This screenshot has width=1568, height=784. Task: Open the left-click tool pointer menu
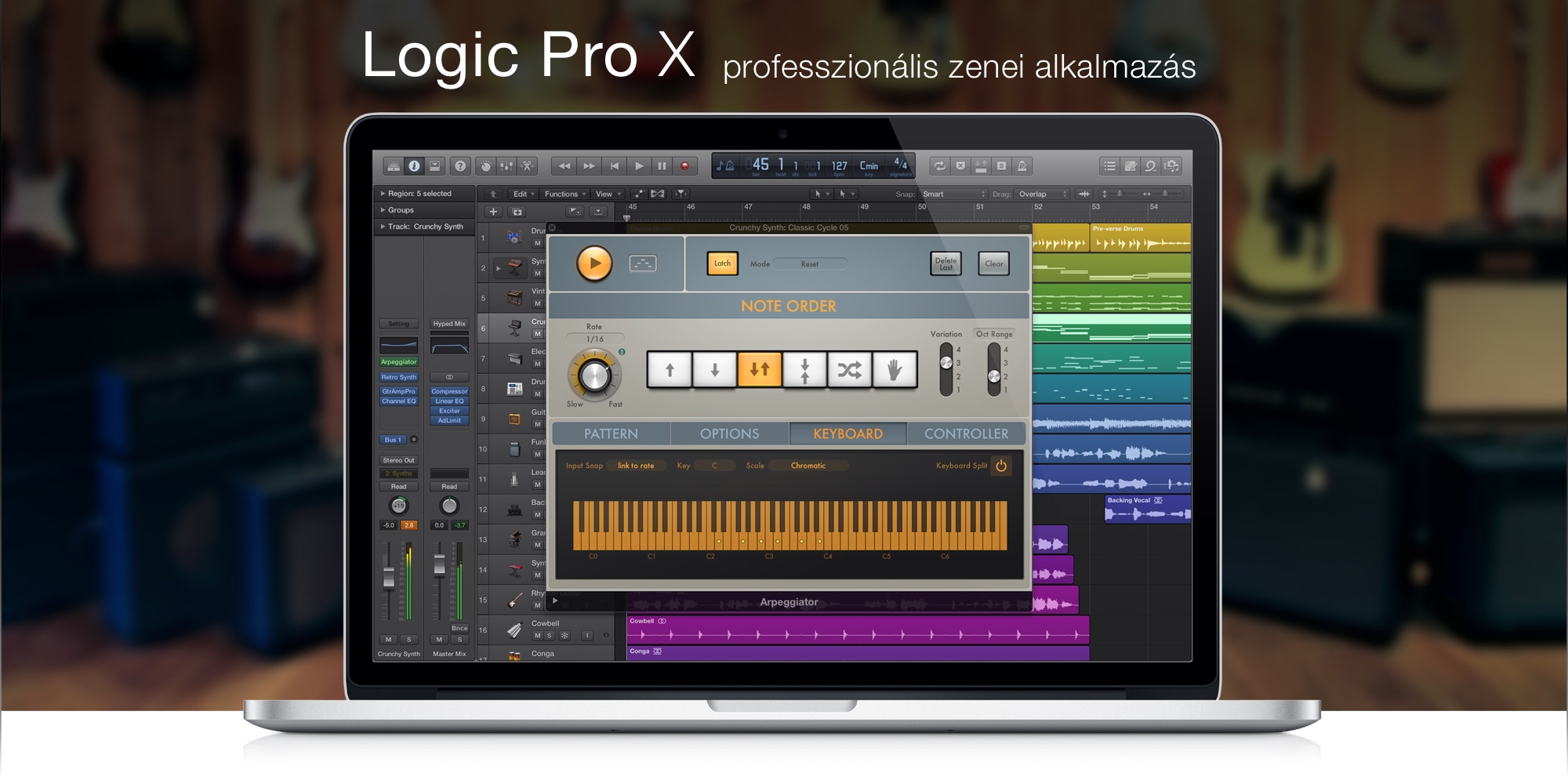click(821, 194)
